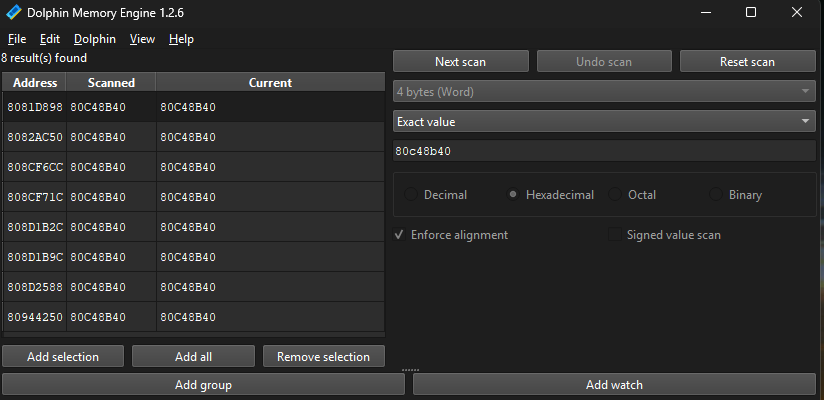Open the View menu
The image size is (824, 400).
(x=142, y=39)
